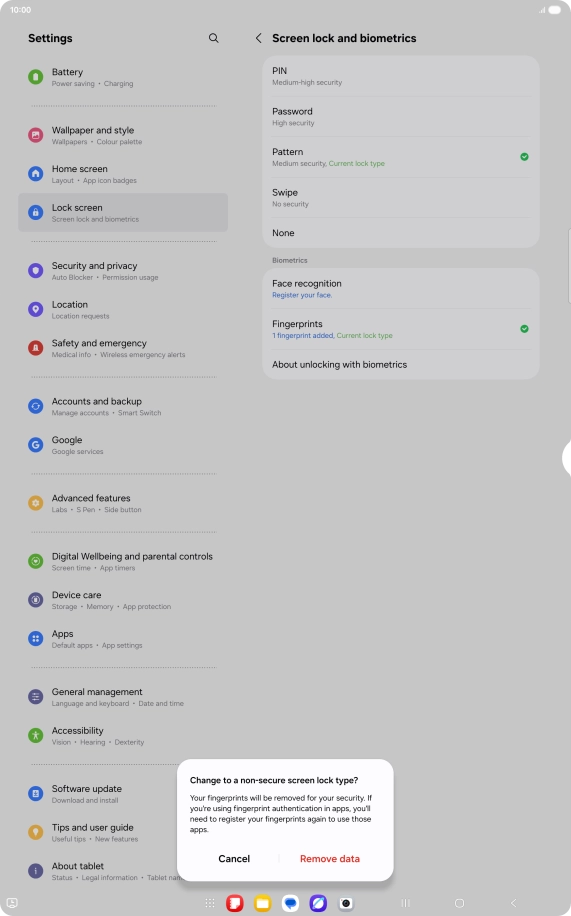Open the blue Messages app in taskbar

click(x=290, y=903)
